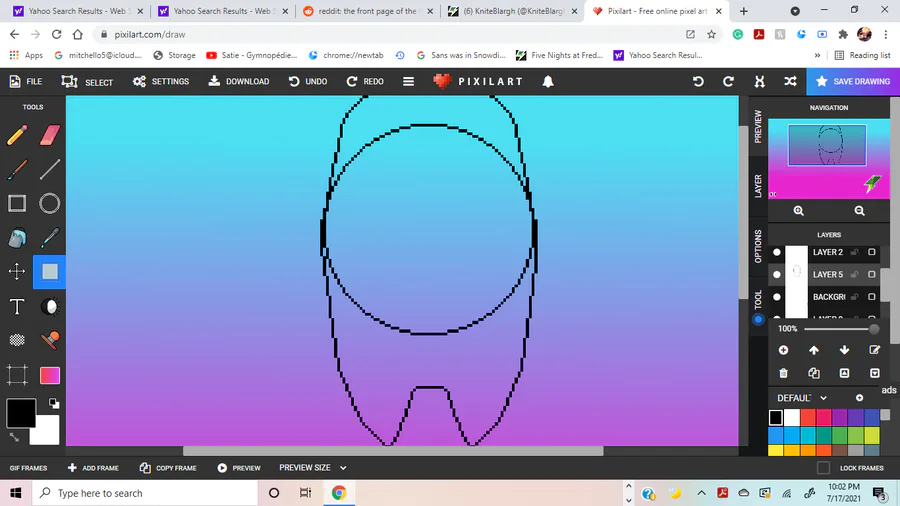
Task: Click the Download button
Action: coord(239,81)
